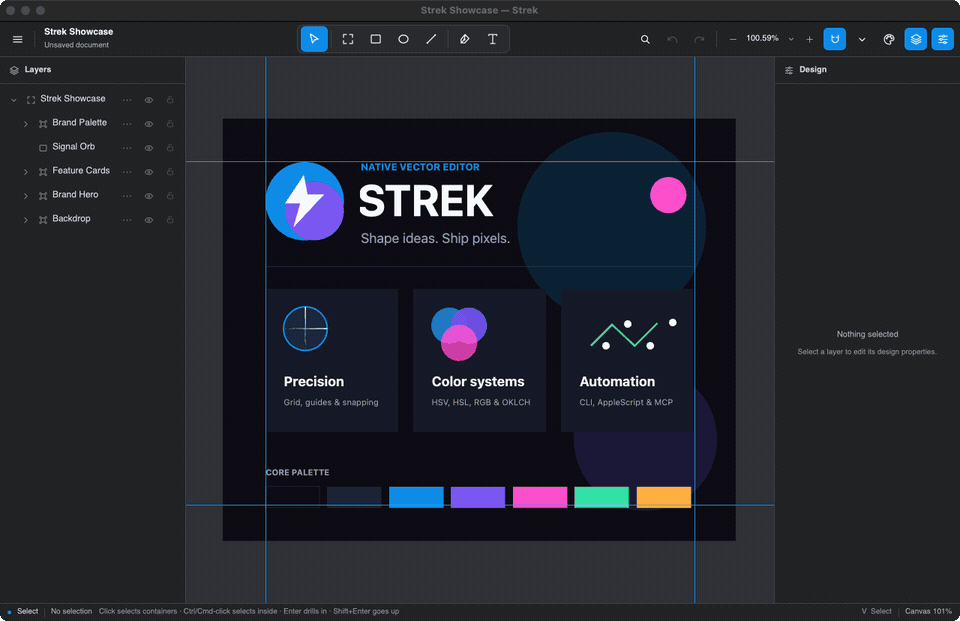Open the color palette icon
Screen dimensions: 960x621
point(889,39)
